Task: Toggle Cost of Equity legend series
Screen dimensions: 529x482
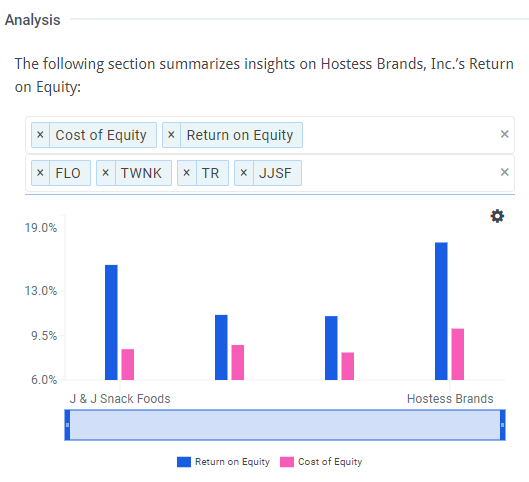Action: (321, 462)
